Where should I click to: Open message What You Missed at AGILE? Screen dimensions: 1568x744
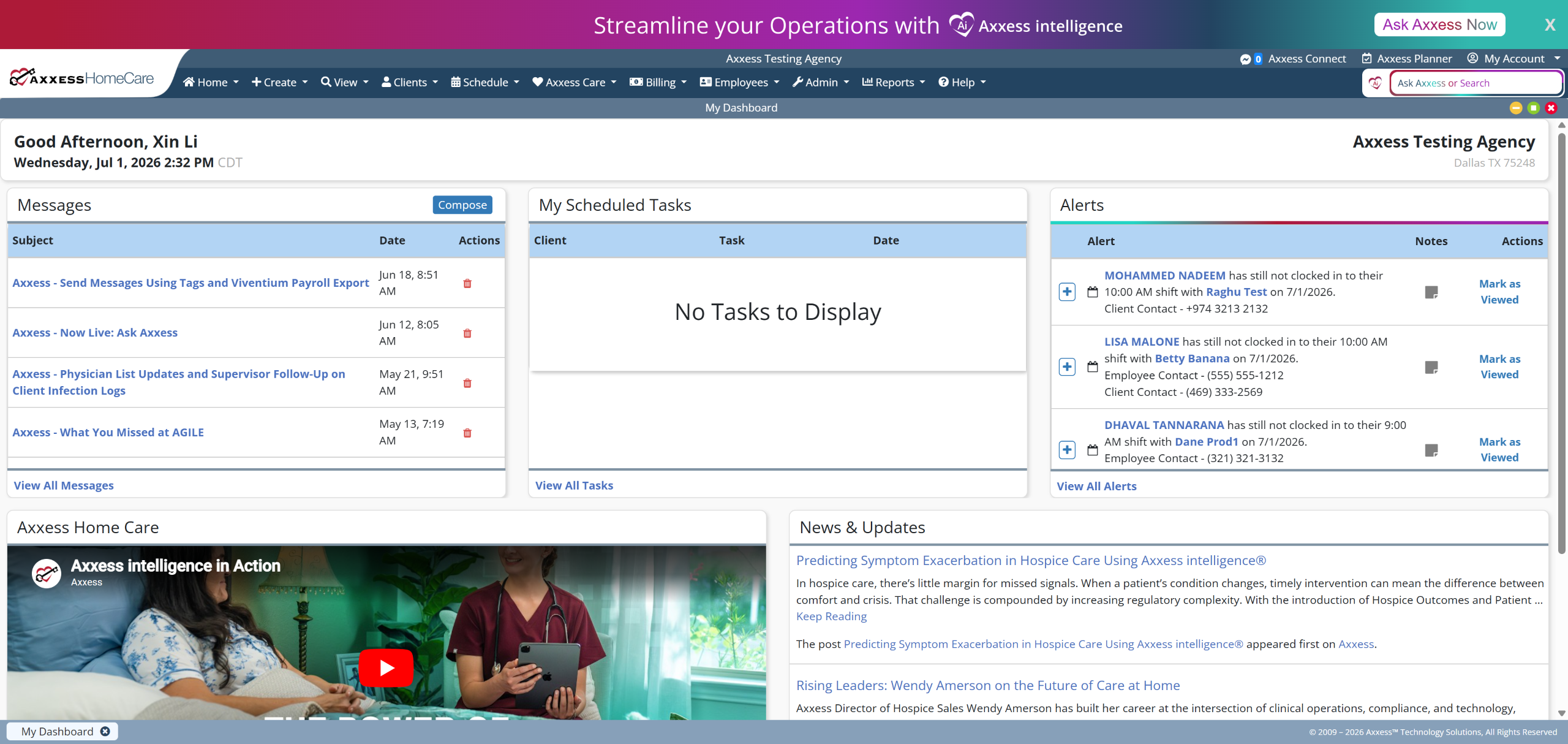point(108,433)
